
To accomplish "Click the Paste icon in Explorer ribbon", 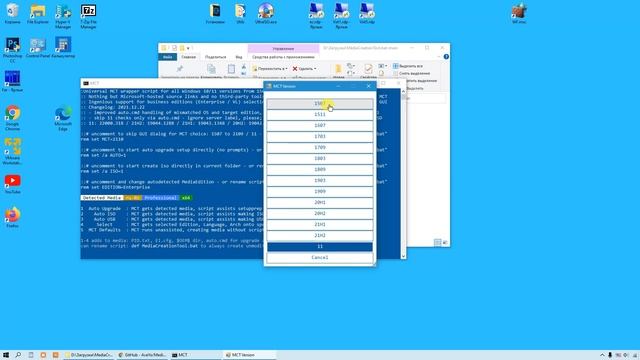I will 231,69.
